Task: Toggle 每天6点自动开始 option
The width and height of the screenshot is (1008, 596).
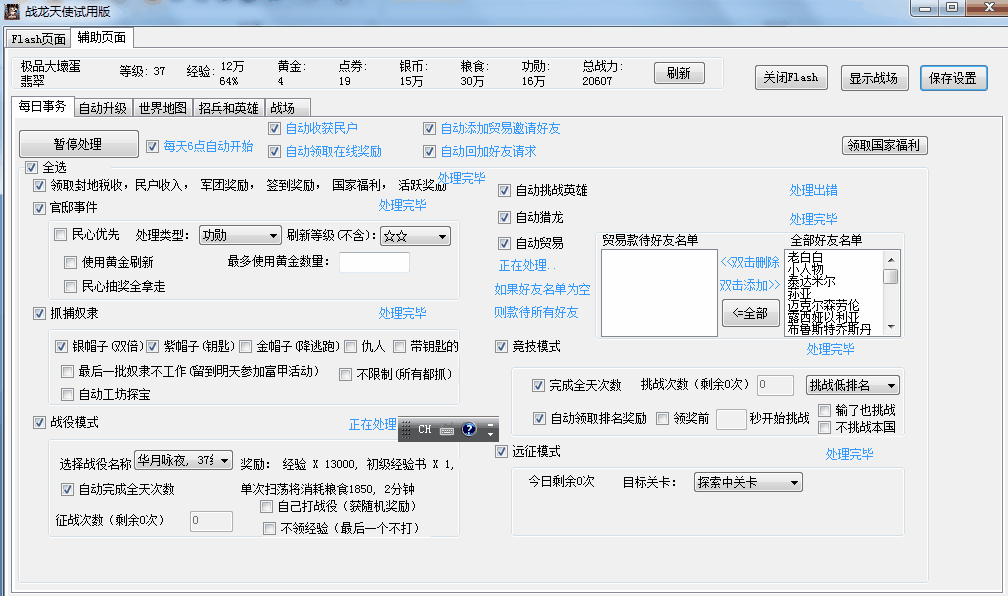Action: click(153, 146)
